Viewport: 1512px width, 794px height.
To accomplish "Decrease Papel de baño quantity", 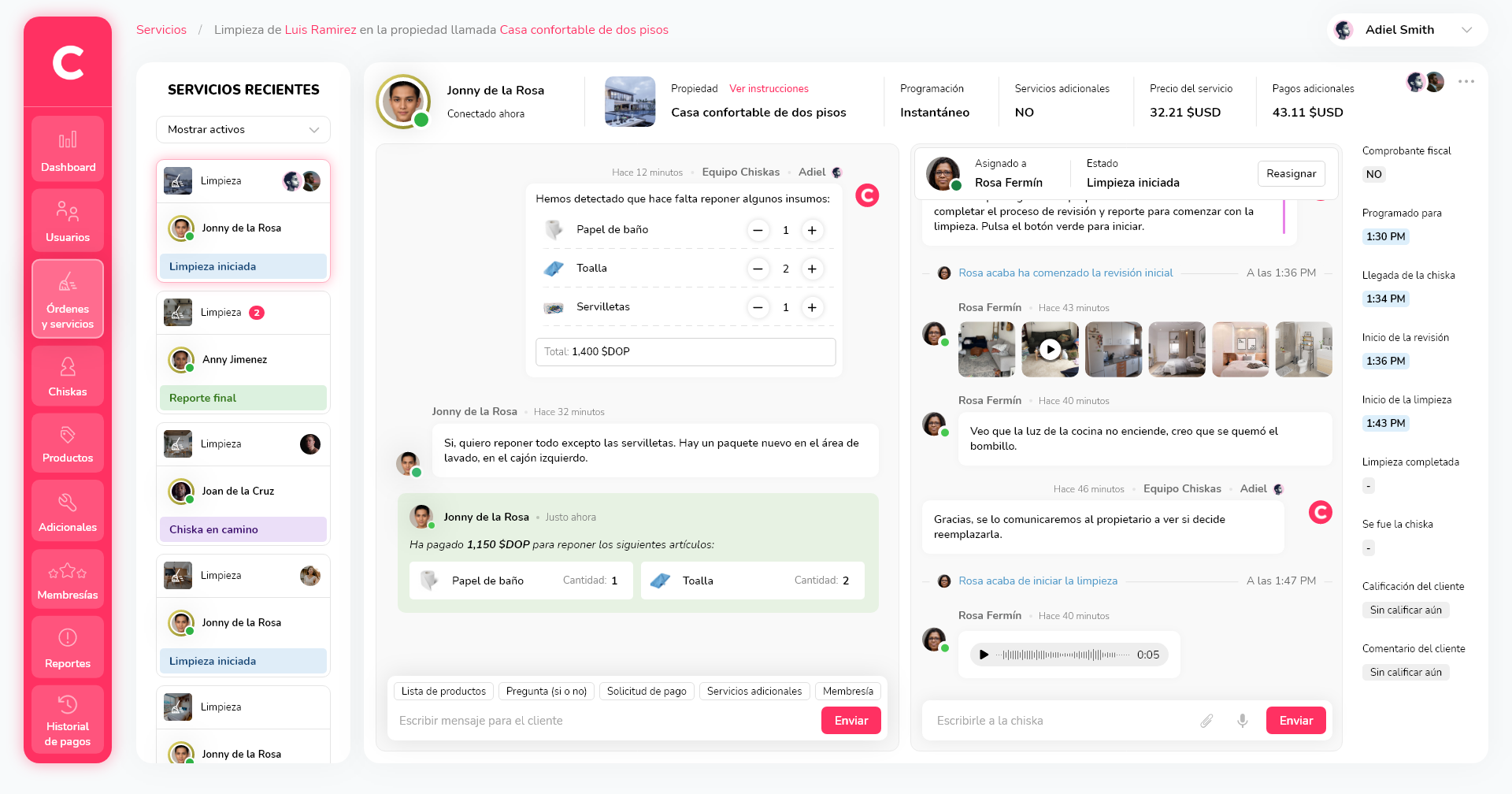I will point(758,230).
